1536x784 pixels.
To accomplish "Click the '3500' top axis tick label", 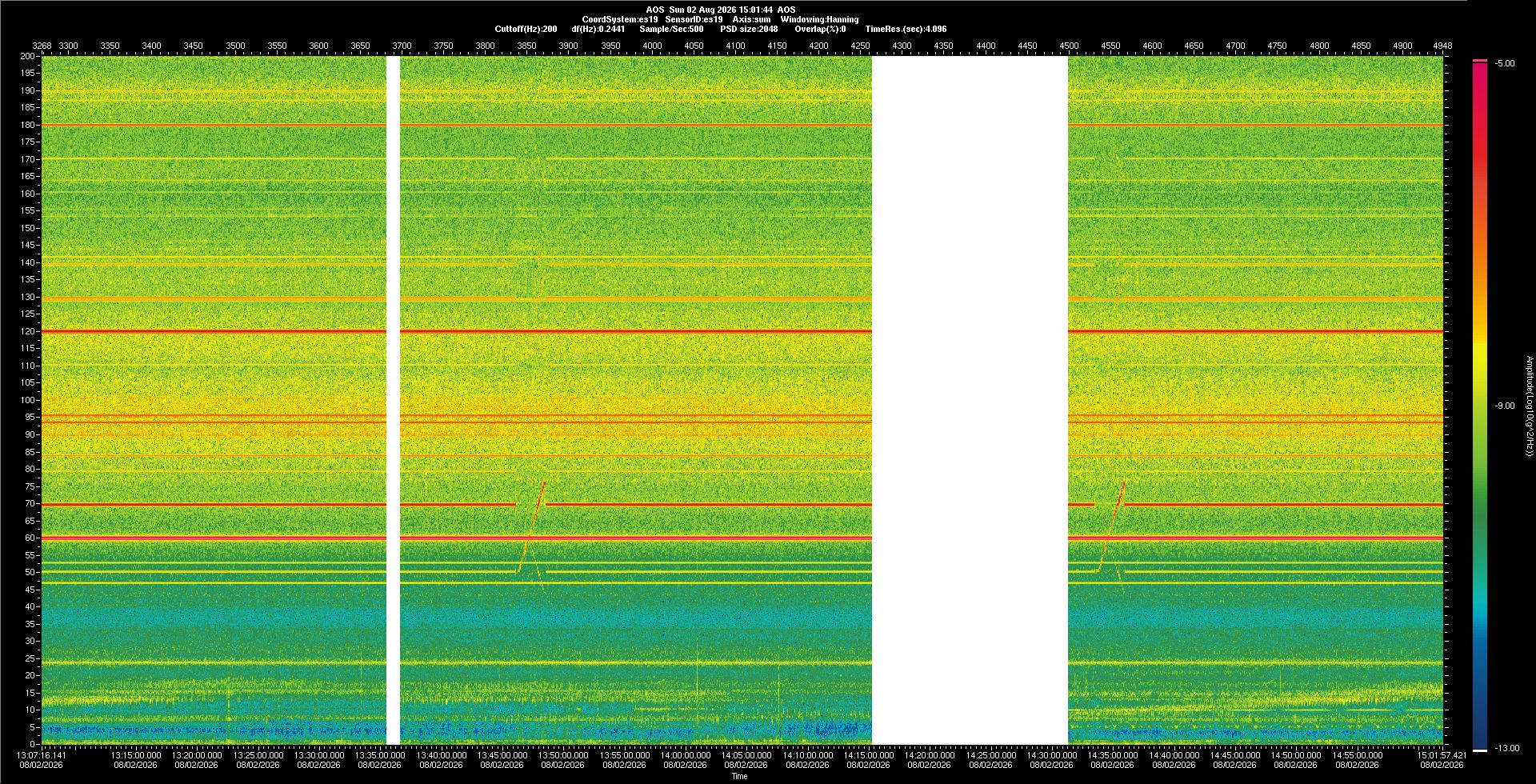I will [235, 46].
